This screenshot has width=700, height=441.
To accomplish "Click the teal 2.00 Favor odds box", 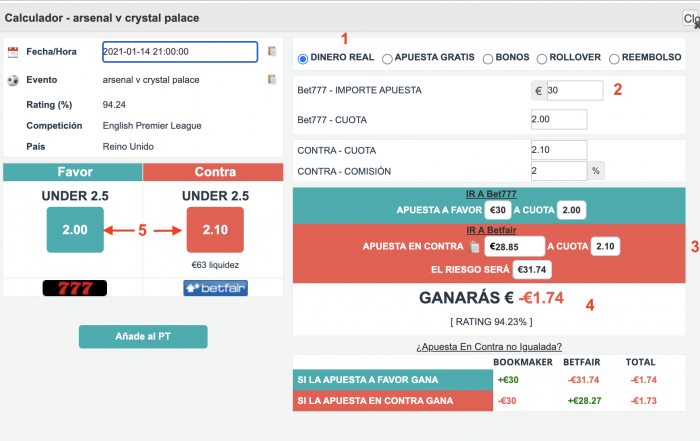I will point(75,230).
